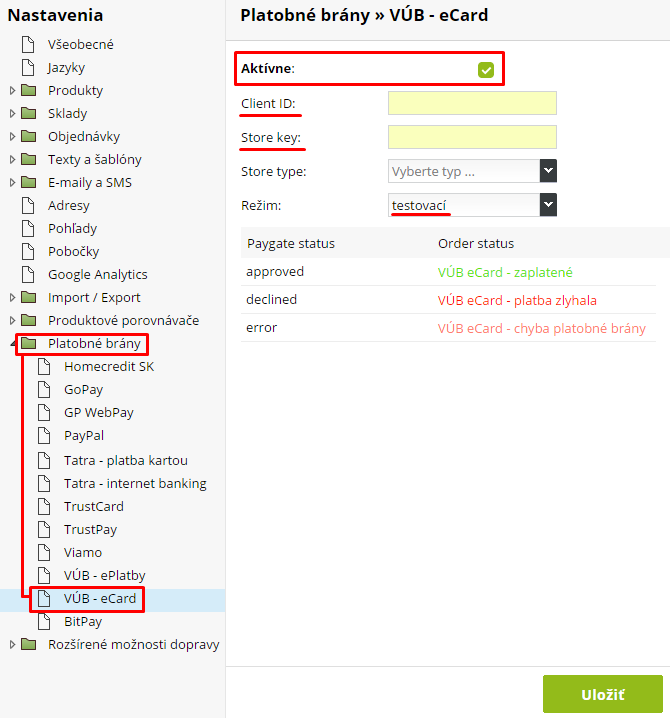
Task: Save settings with the Uložiť button
Action: [603, 694]
